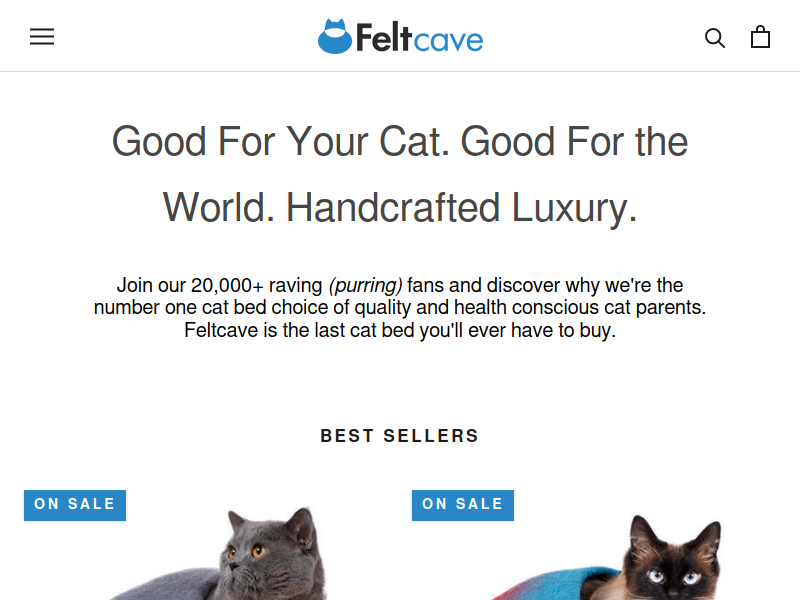This screenshot has height=600, width=800.
Task: Click the 'Good For Your Cat' headline line
Action: pos(400,141)
